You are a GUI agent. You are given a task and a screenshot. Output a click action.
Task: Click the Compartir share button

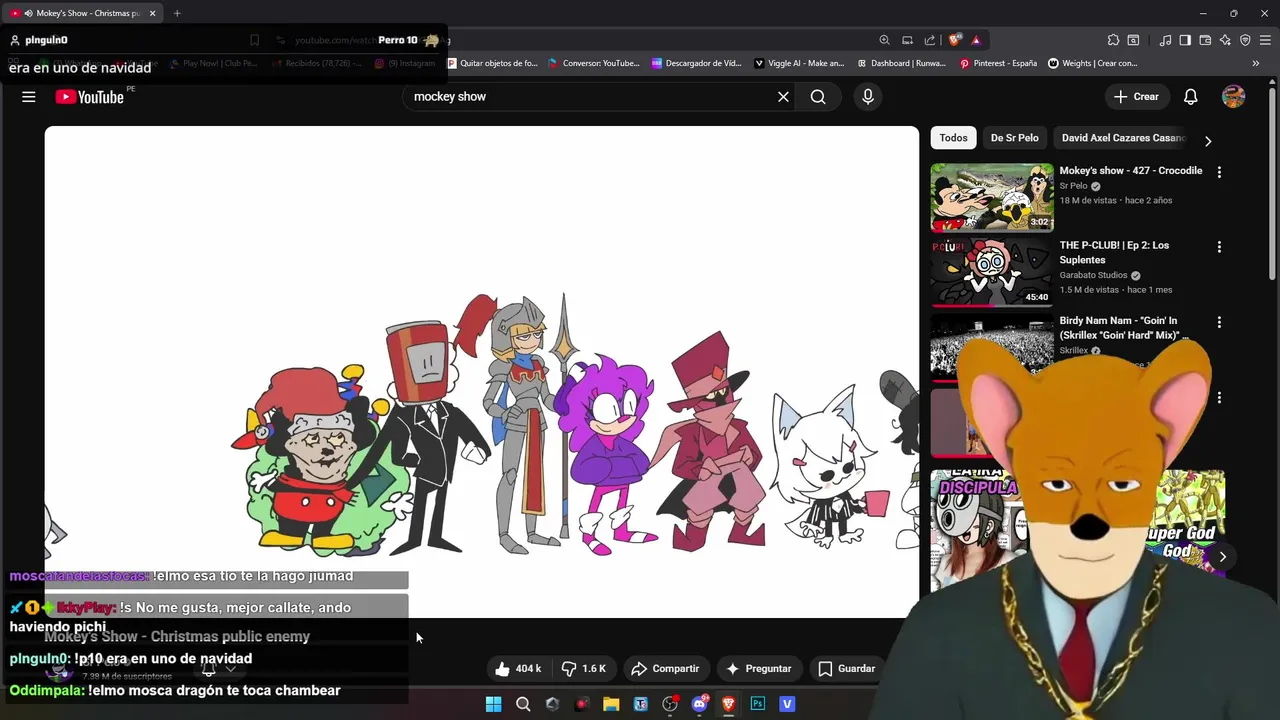664,669
